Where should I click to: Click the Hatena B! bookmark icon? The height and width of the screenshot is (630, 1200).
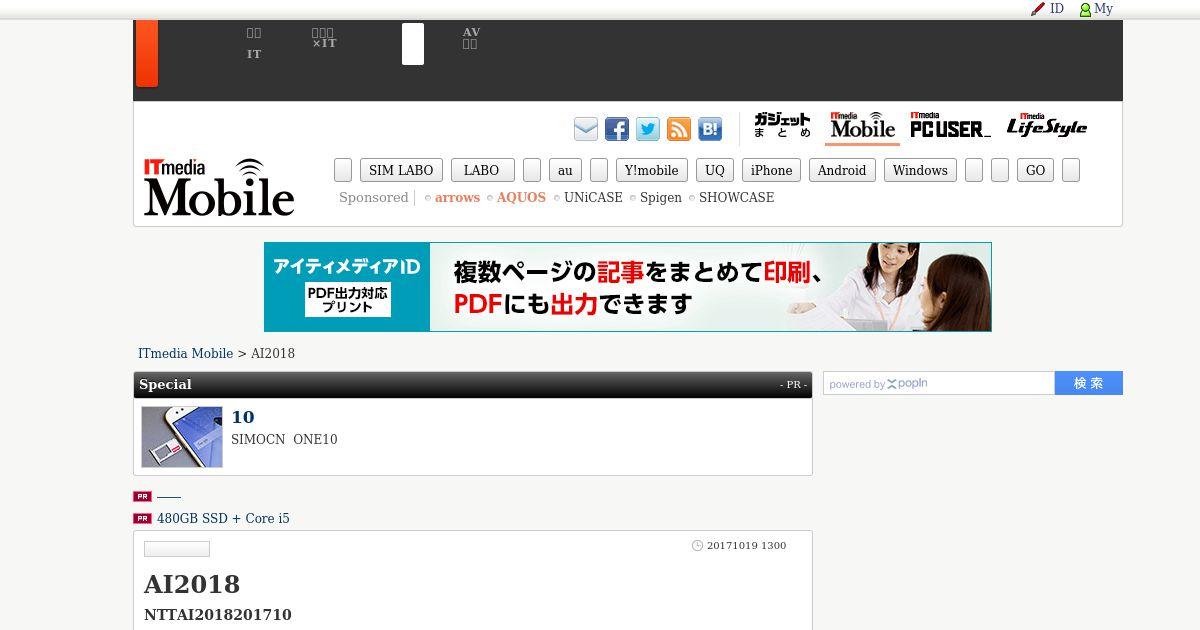click(x=710, y=129)
